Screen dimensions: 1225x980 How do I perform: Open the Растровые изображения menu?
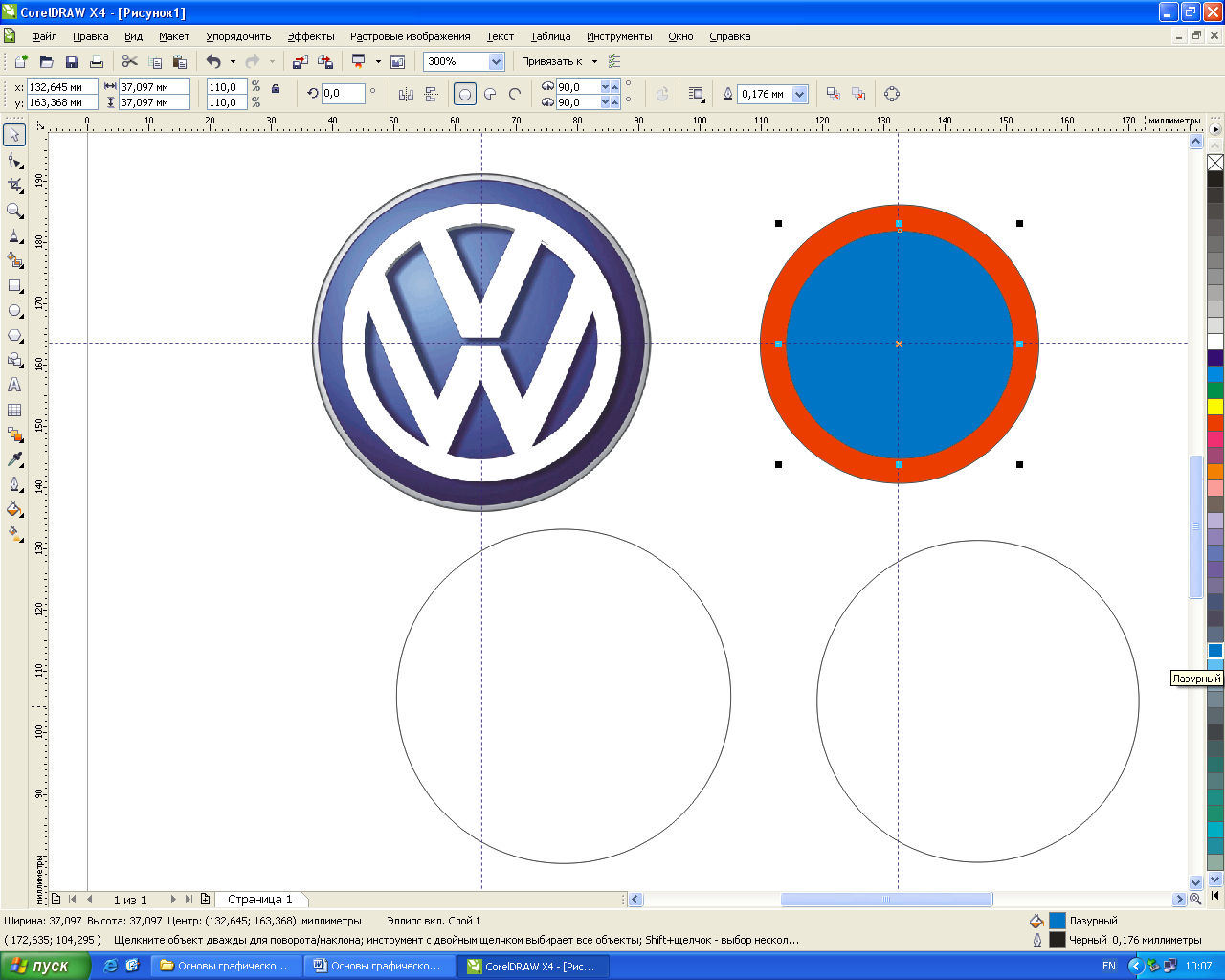tap(411, 36)
